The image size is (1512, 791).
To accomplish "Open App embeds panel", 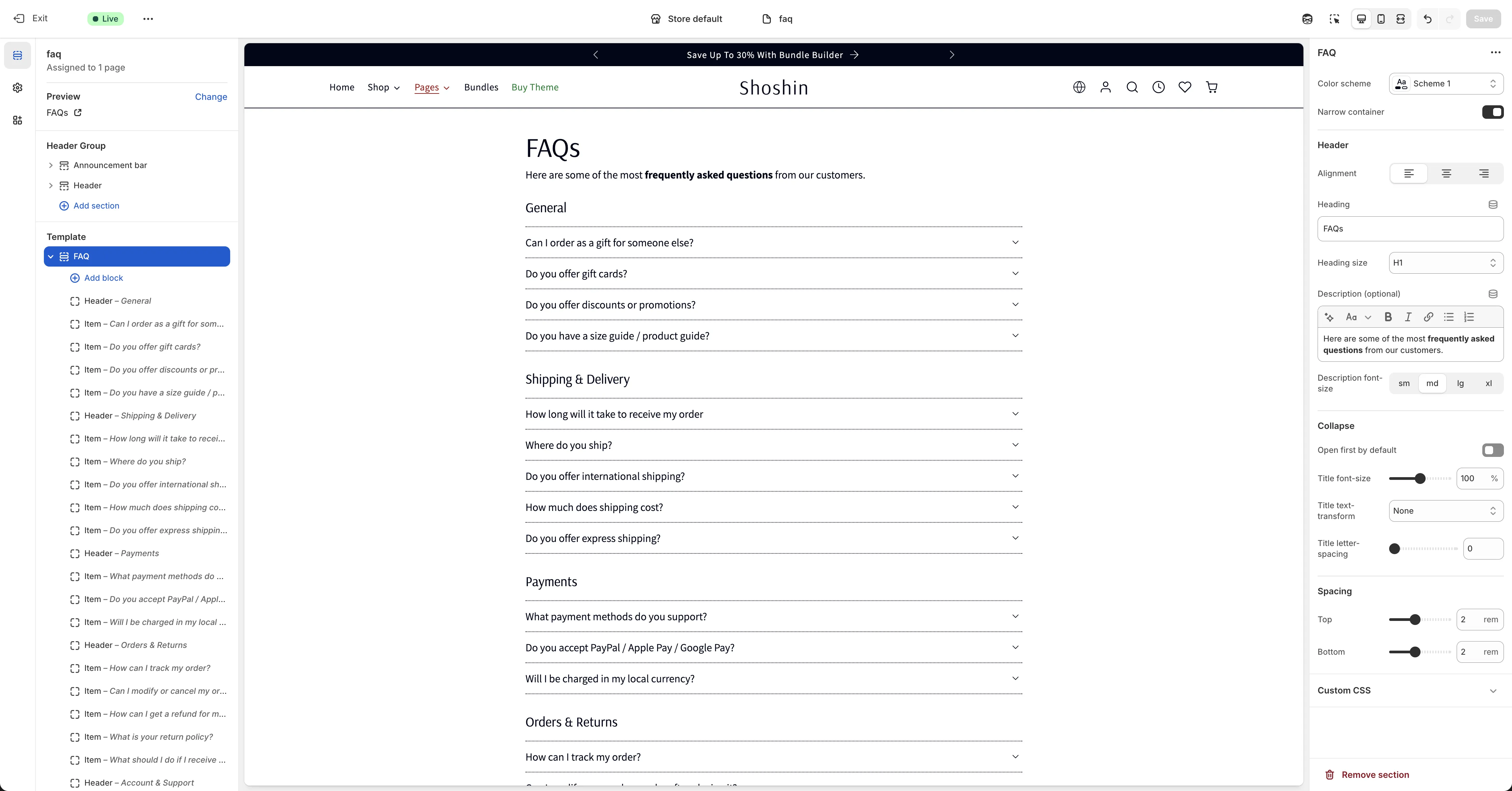I will coord(18,120).
